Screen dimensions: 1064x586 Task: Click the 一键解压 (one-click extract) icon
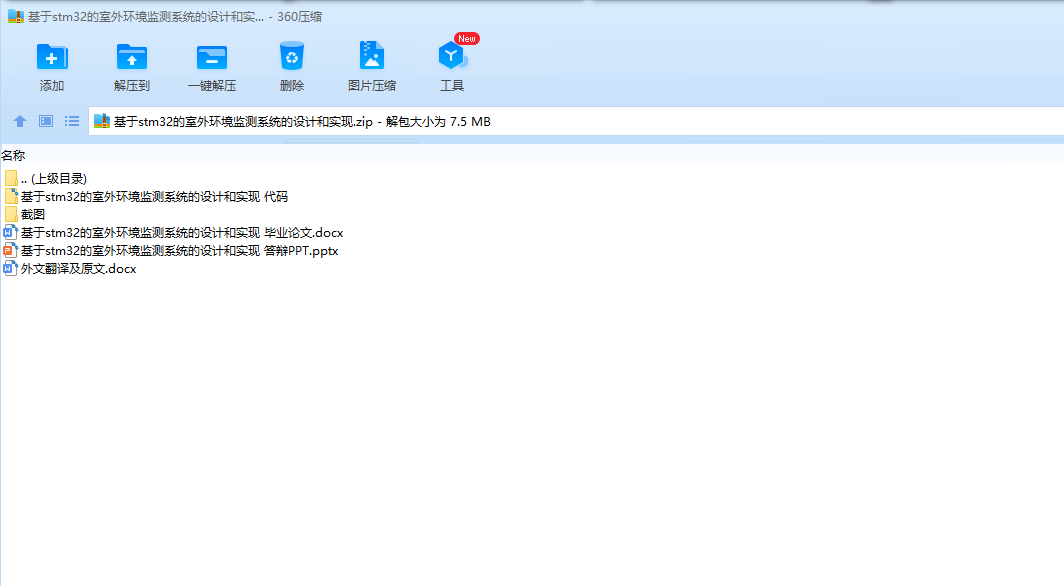(x=212, y=57)
